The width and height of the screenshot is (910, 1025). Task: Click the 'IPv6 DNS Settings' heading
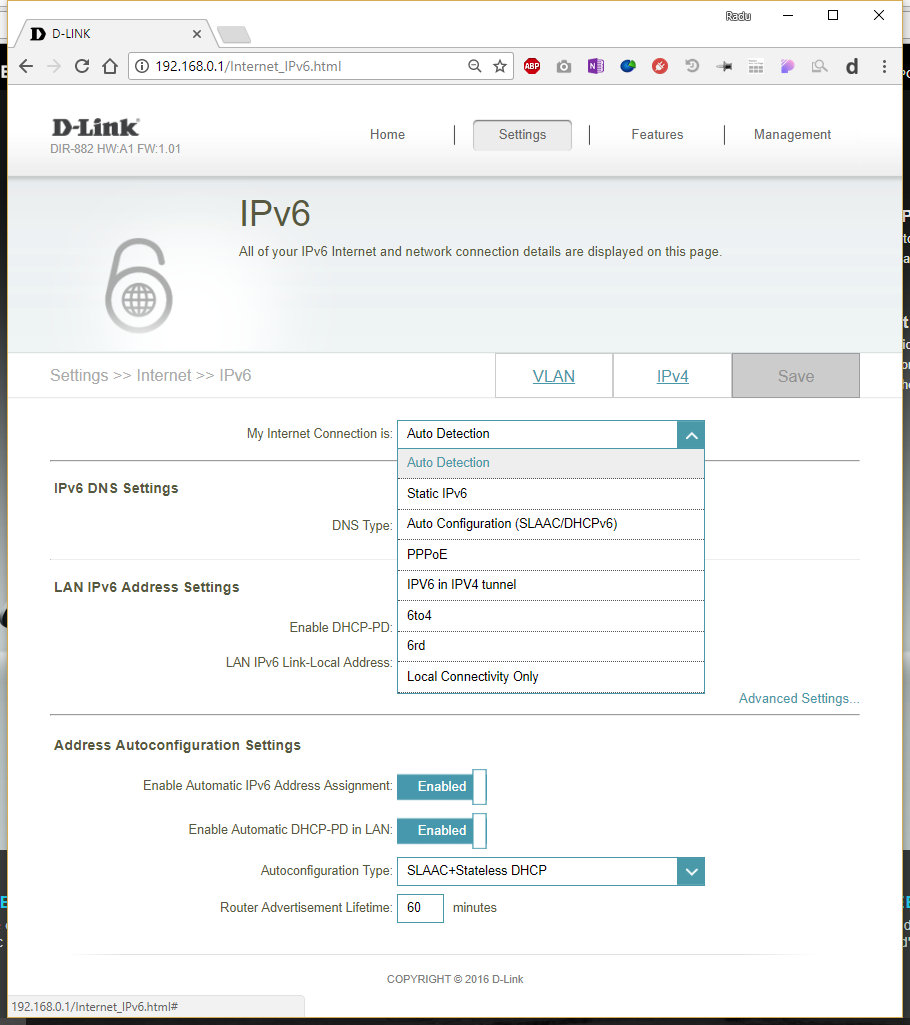point(116,488)
